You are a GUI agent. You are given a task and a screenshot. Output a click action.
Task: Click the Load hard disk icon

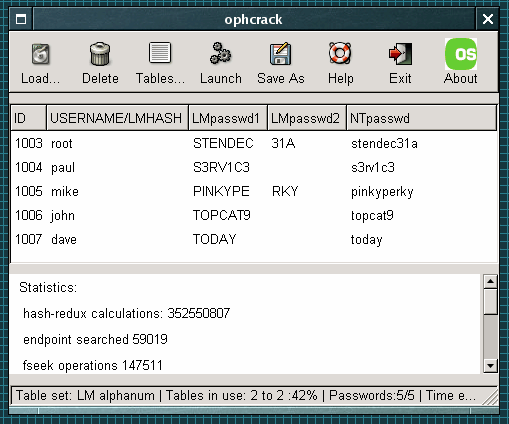click(41, 54)
